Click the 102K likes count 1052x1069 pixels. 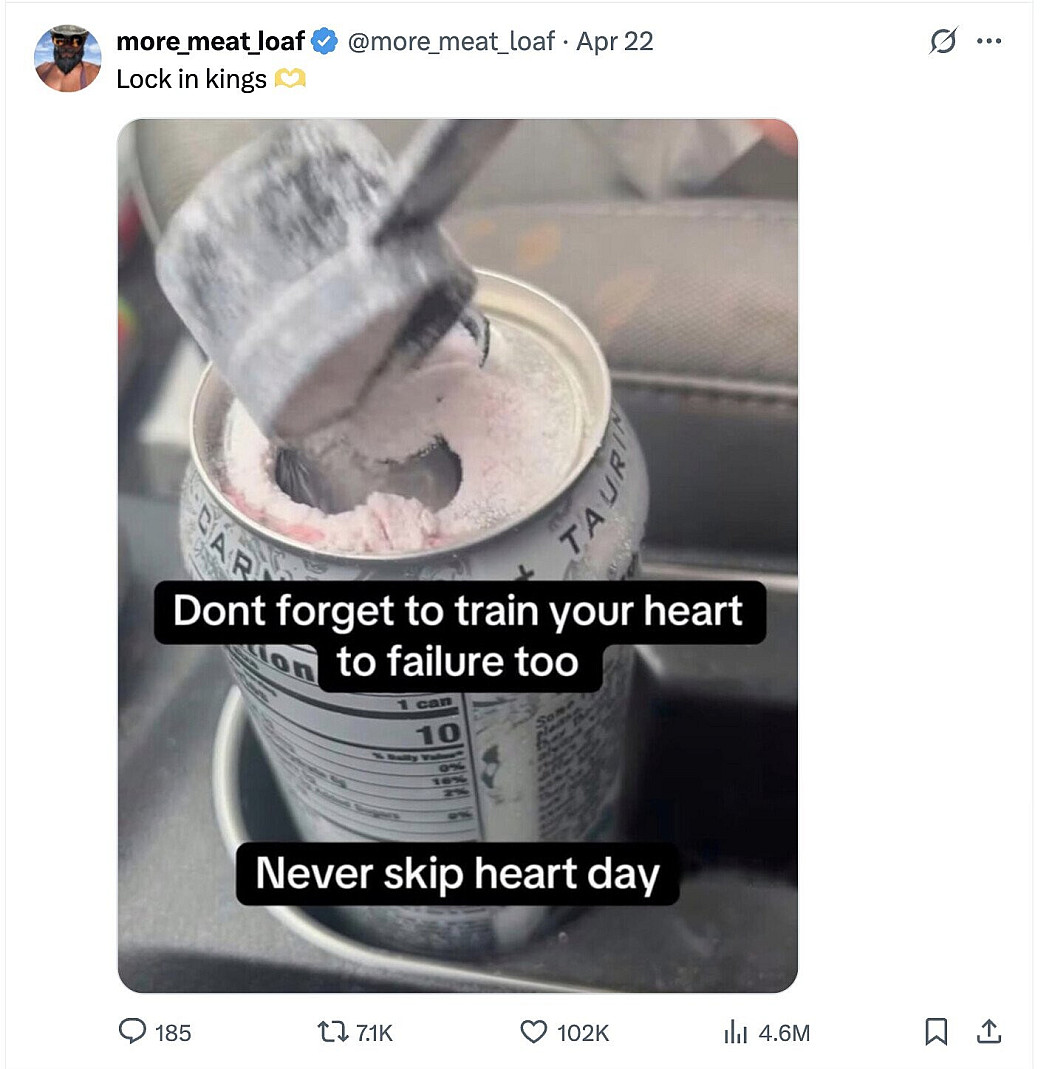583,1033
